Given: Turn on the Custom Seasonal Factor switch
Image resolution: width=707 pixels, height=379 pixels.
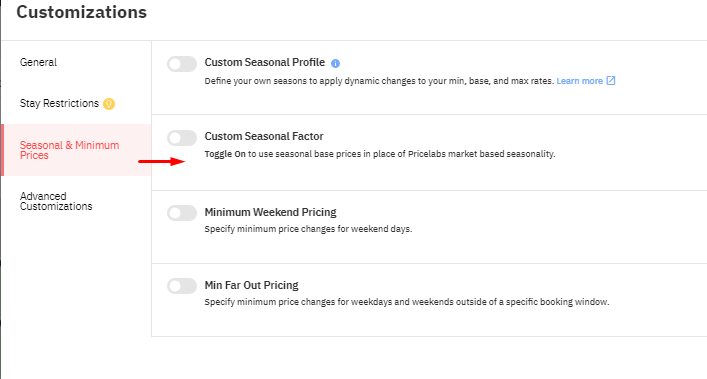Looking at the screenshot, I should pyautogui.click(x=182, y=138).
